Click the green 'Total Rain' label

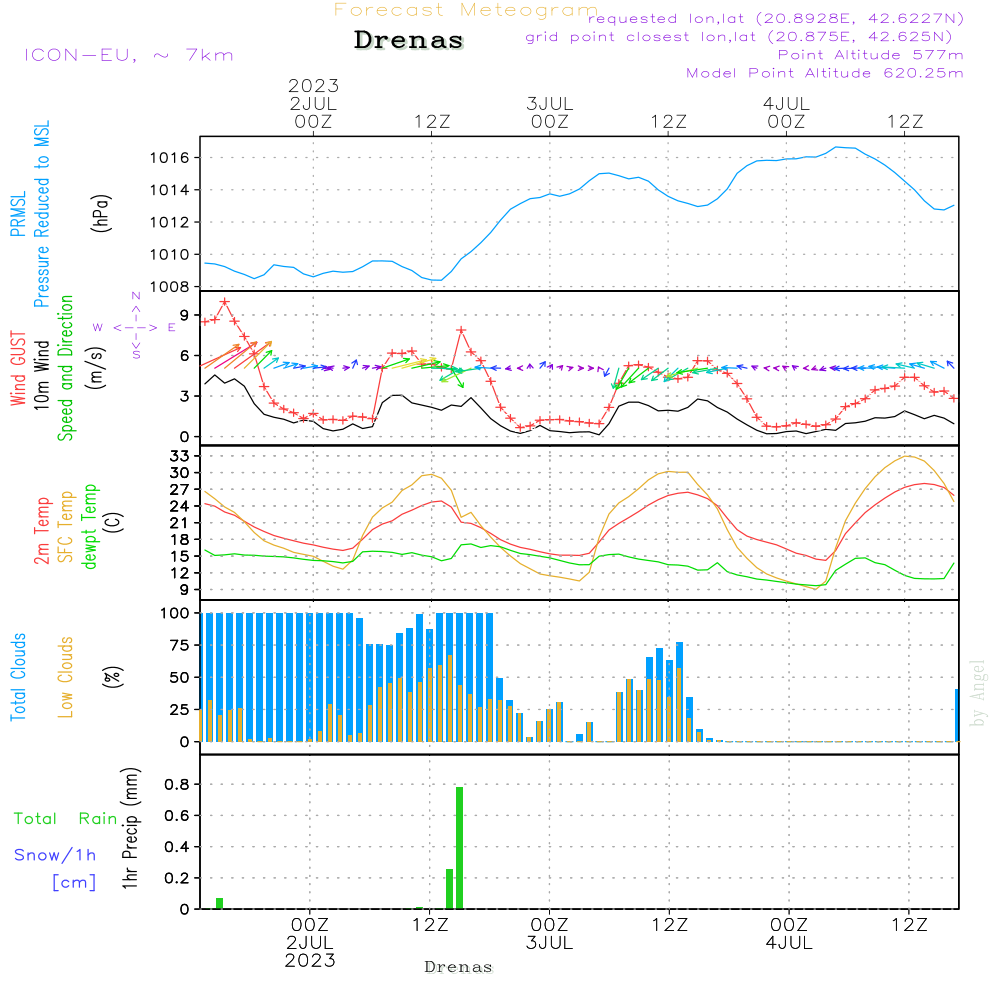point(66,819)
